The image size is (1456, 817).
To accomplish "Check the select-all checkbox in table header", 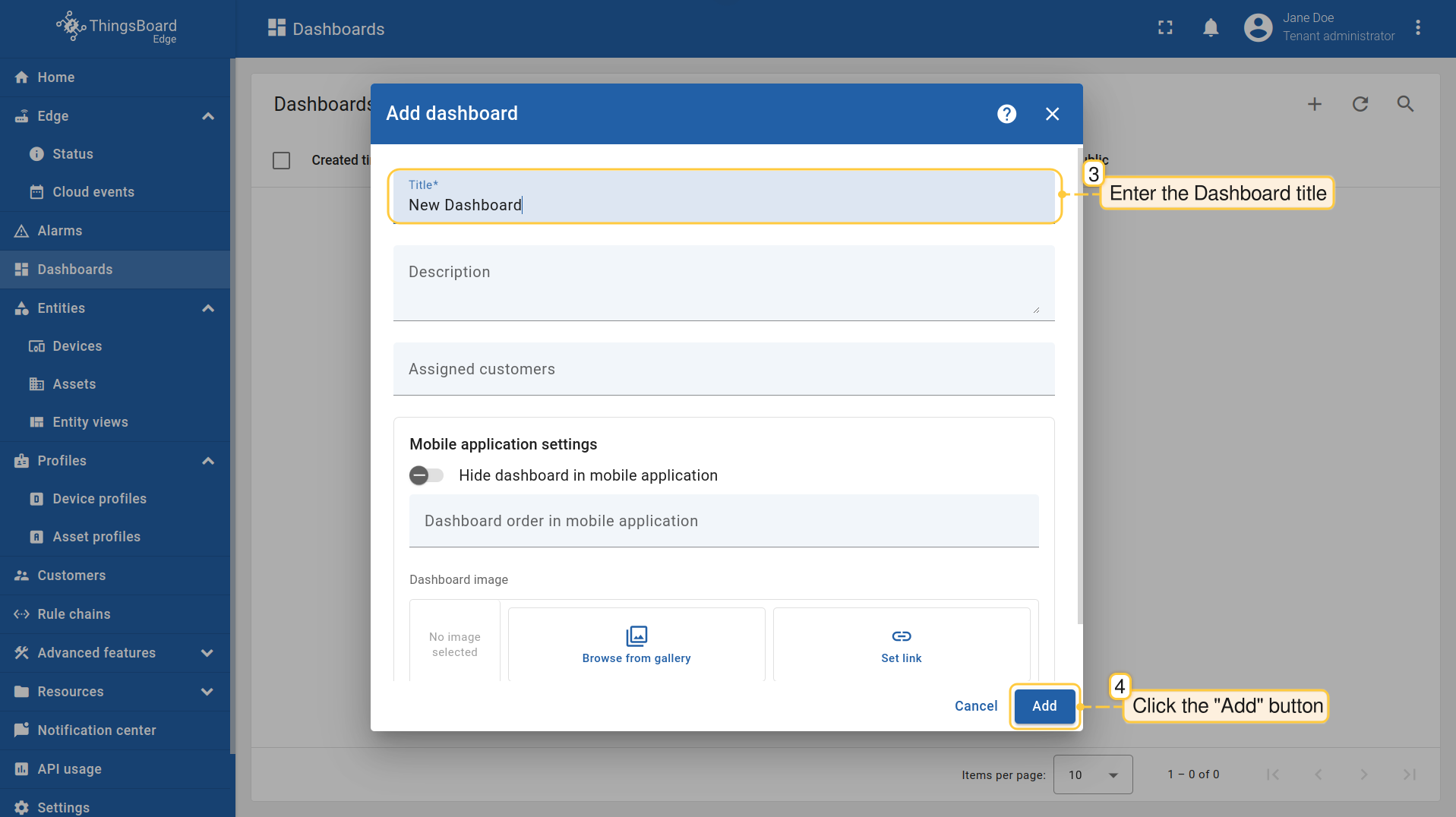I will (x=281, y=160).
